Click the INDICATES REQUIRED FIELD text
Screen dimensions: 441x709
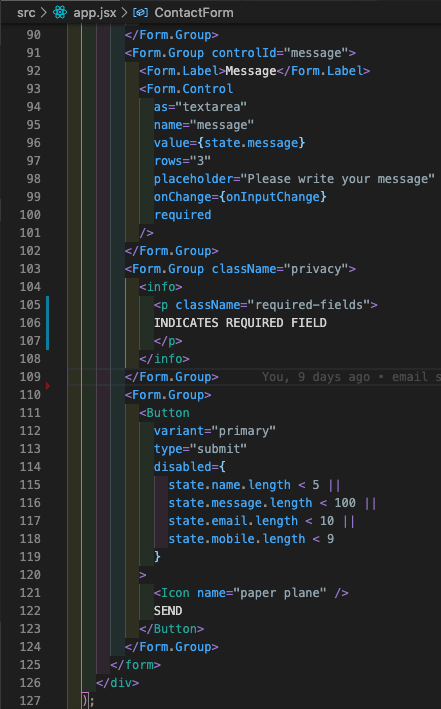pos(240,323)
